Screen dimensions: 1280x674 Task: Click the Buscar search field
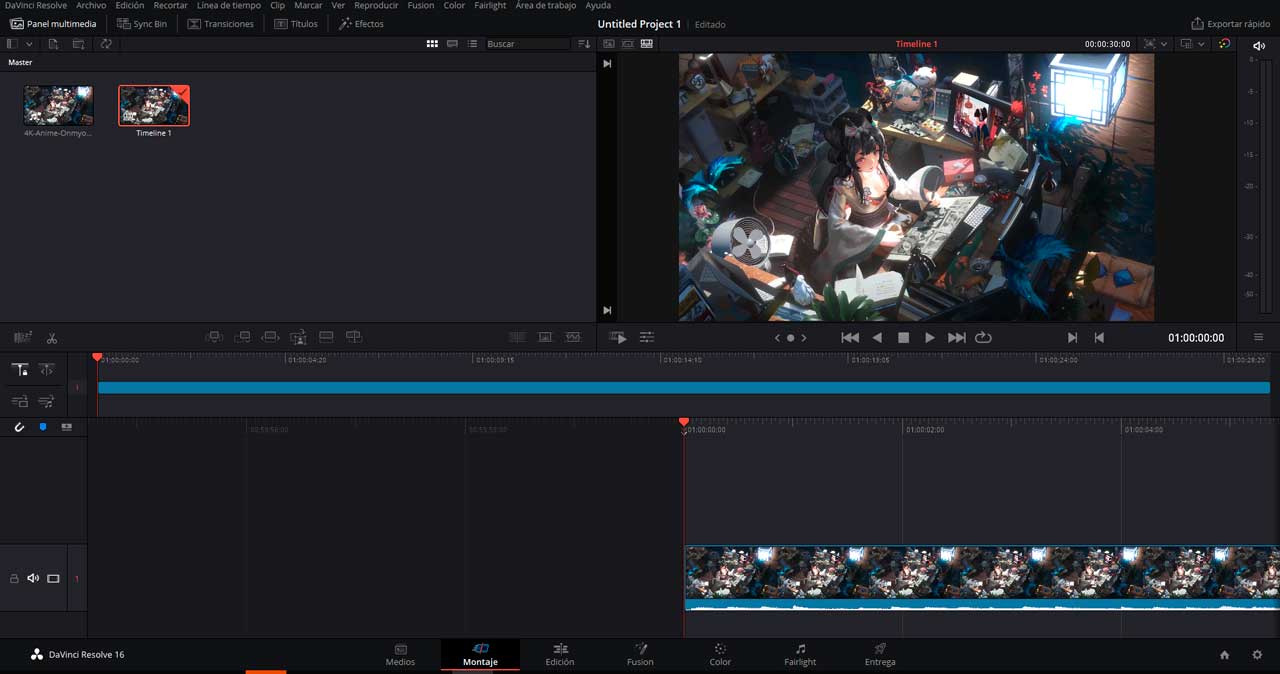[526, 44]
